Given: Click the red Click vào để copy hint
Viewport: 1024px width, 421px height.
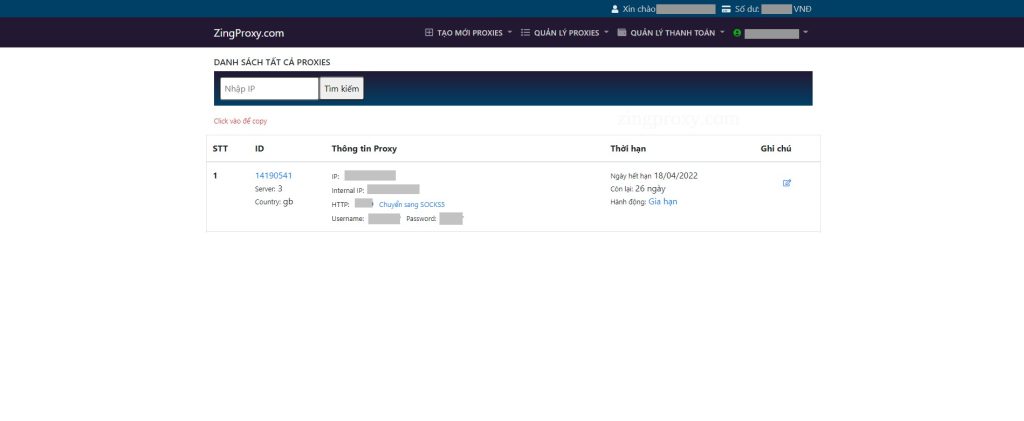Looking at the screenshot, I should click(240, 121).
